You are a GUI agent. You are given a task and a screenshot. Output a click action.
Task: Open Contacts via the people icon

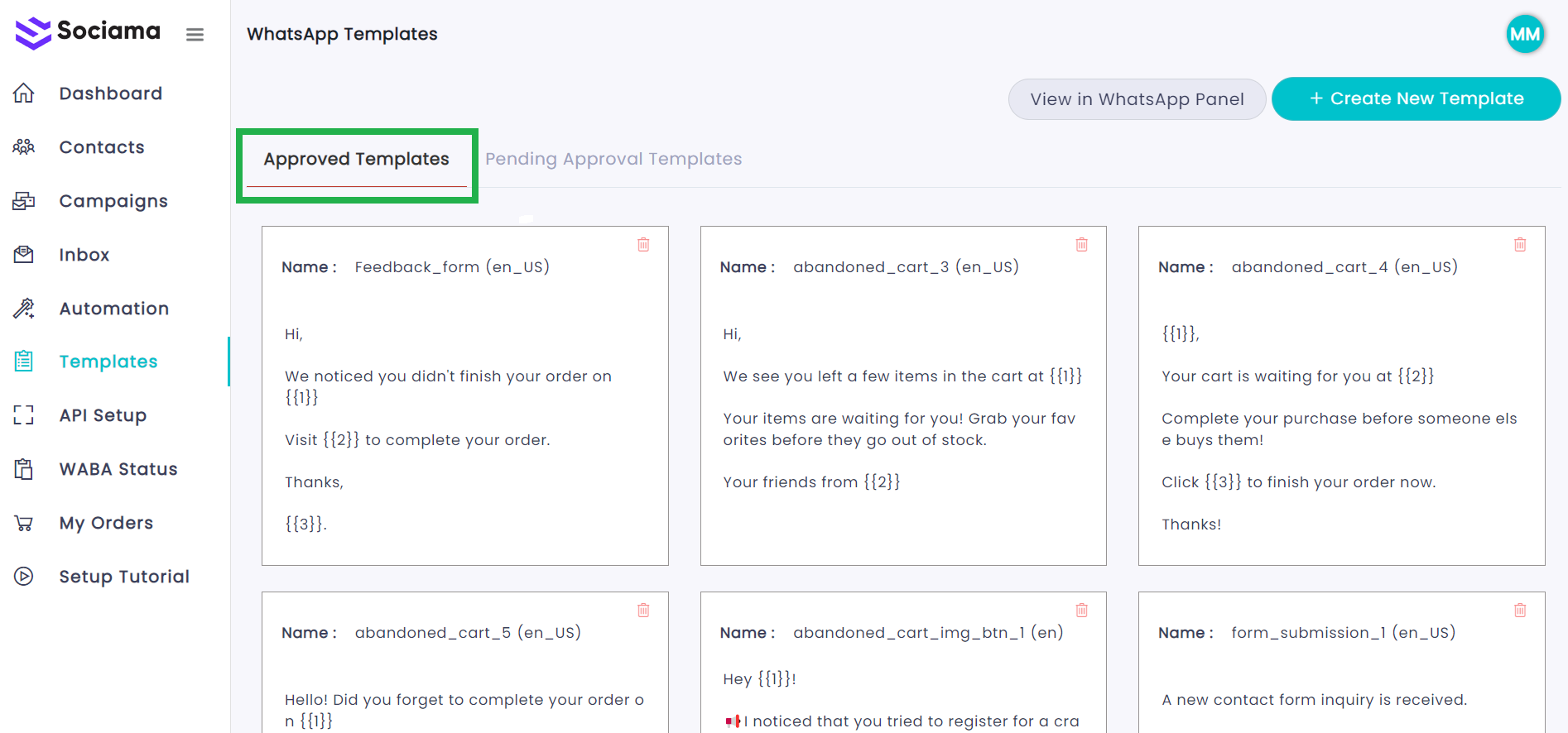24,147
